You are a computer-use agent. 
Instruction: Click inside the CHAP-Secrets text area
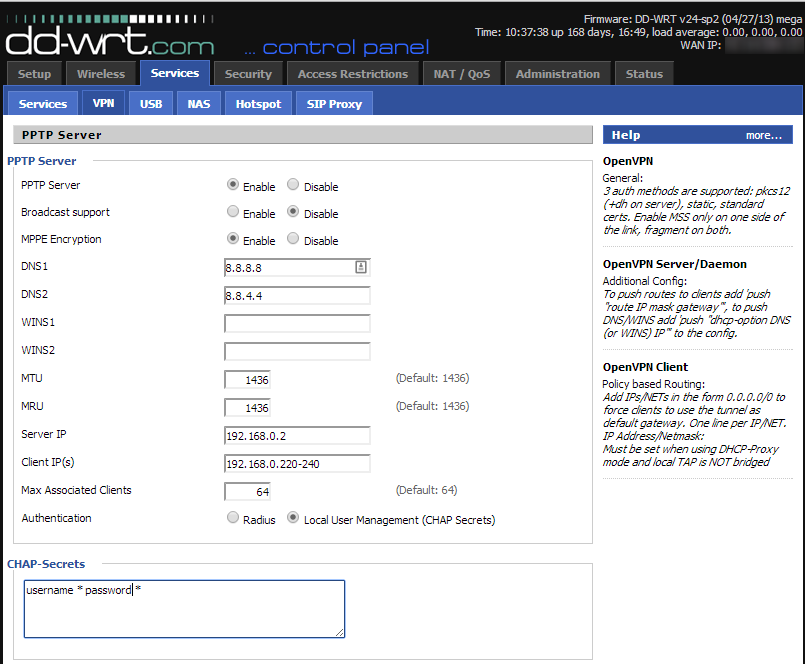[184, 609]
